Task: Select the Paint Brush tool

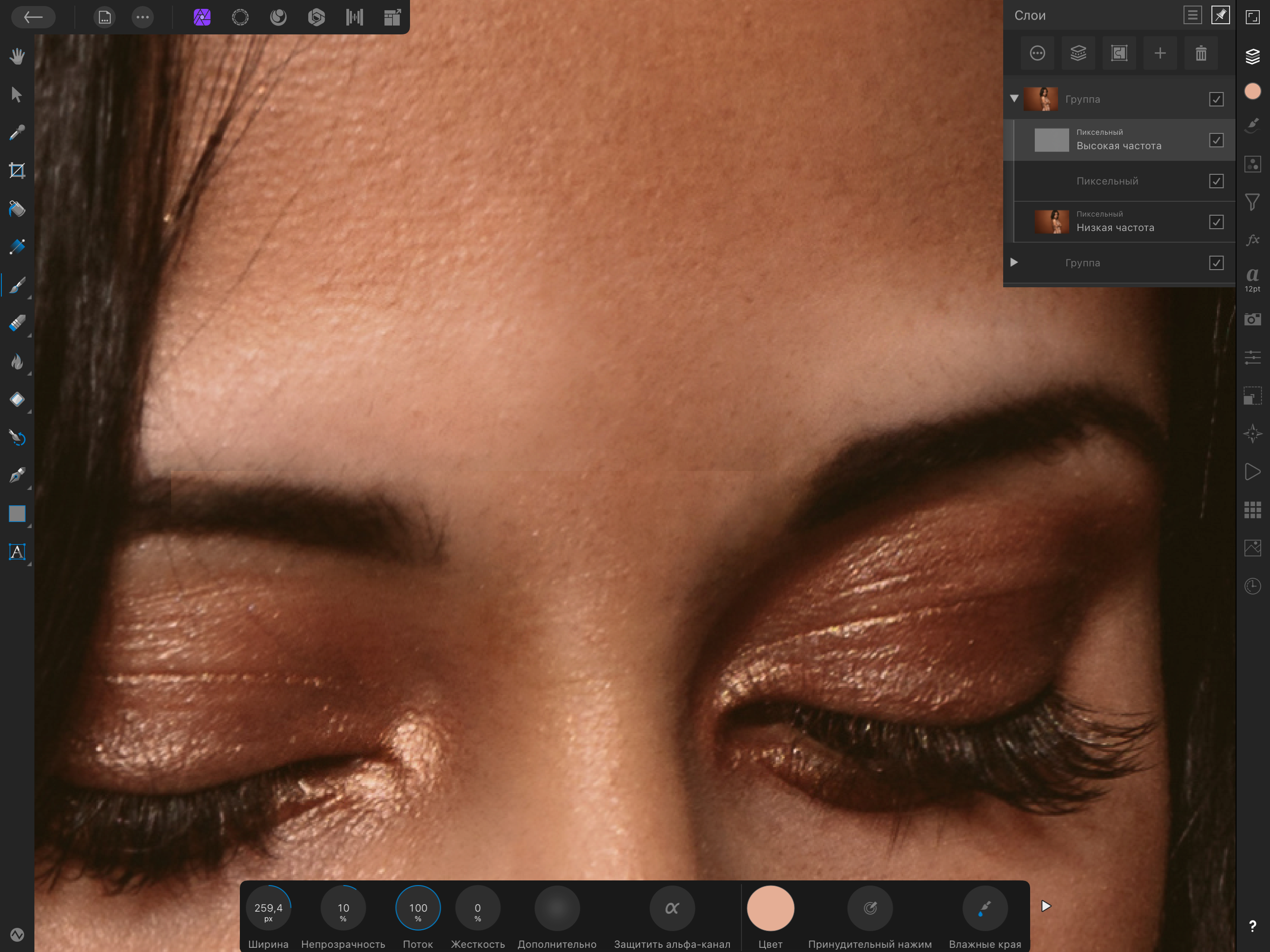Action: coord(17,285)
